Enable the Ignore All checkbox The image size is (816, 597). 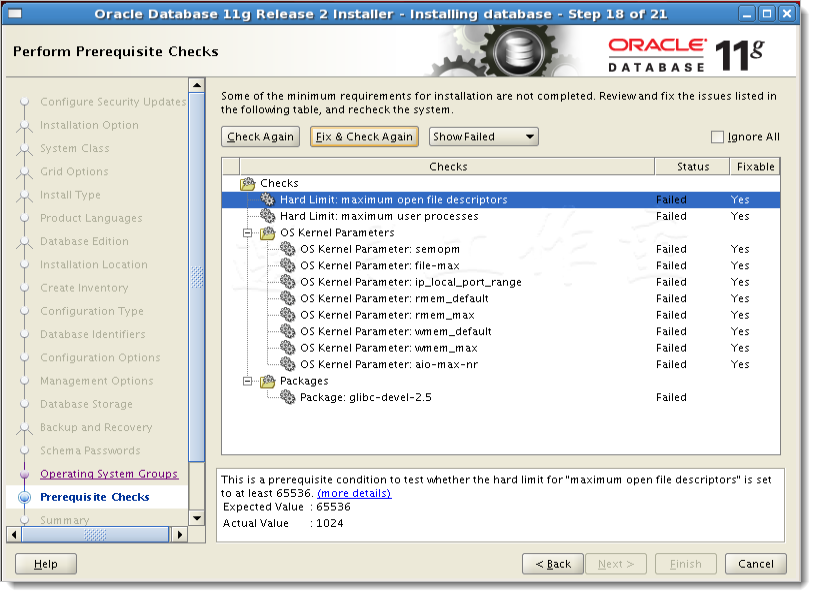click(717, 137)
